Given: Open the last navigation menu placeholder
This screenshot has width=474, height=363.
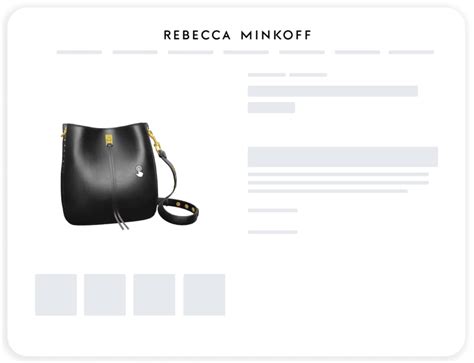Looking at the screenshot, I should tap(411, 52).
